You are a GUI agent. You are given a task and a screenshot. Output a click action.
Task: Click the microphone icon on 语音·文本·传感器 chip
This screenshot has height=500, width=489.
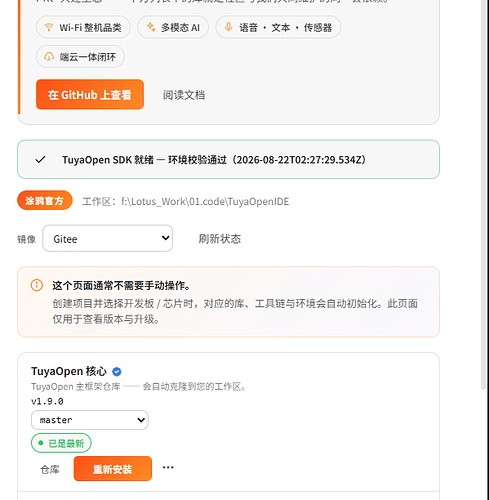(x=228, y=27)
